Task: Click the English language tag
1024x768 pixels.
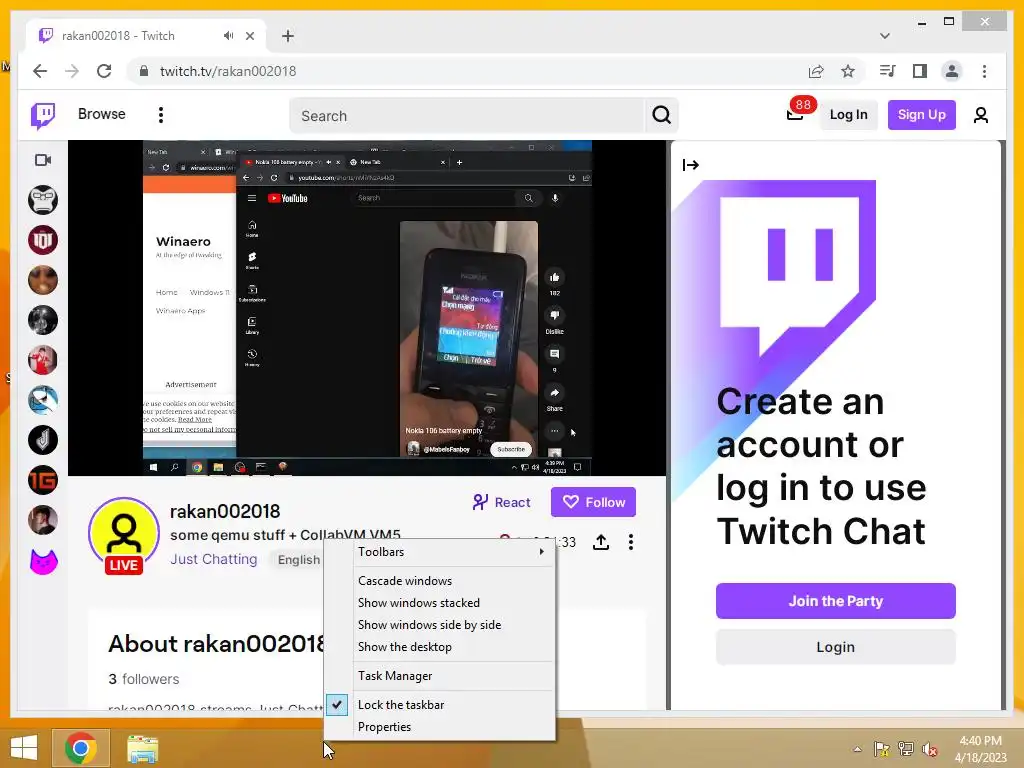Action: coord(298,560)
